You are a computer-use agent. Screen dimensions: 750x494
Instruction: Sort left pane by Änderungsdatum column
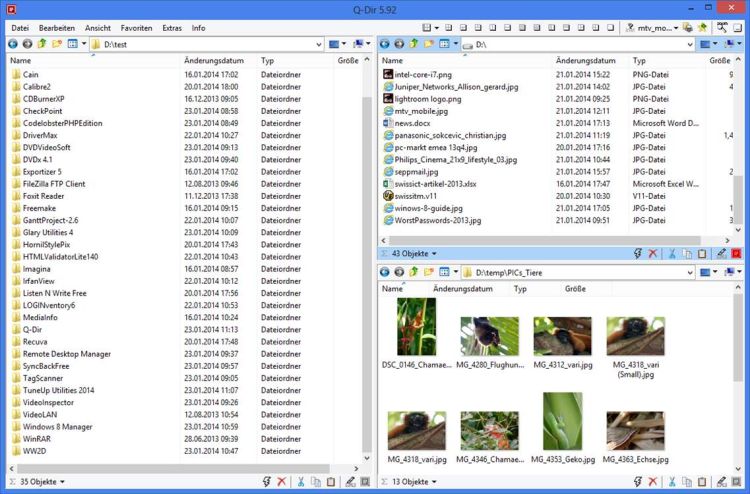pos(214,61)
